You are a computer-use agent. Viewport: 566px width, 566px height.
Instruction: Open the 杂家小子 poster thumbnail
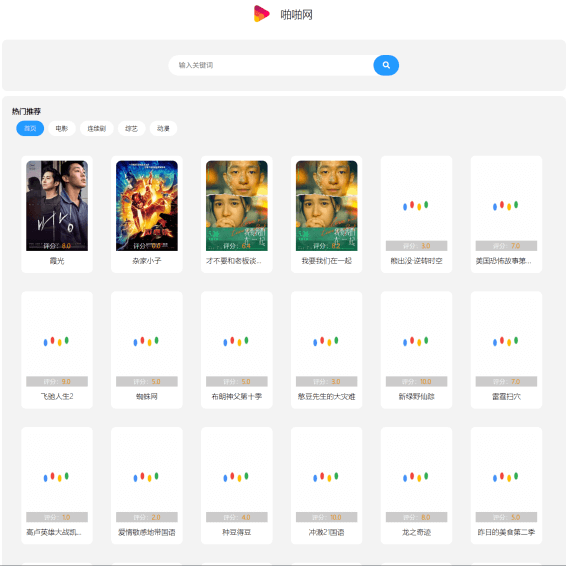point(147,206)
